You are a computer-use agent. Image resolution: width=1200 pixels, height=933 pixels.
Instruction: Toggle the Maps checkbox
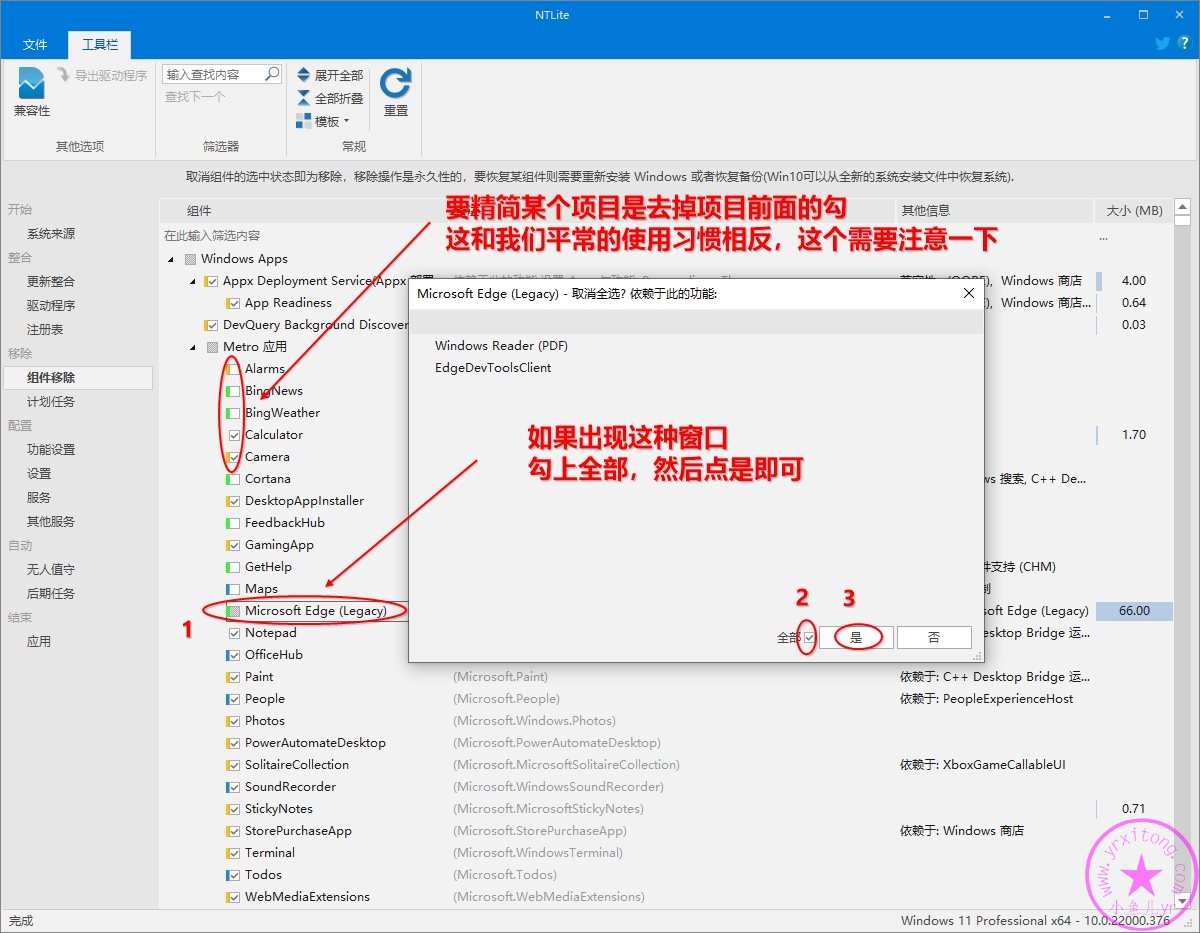[x=234, y=589]
